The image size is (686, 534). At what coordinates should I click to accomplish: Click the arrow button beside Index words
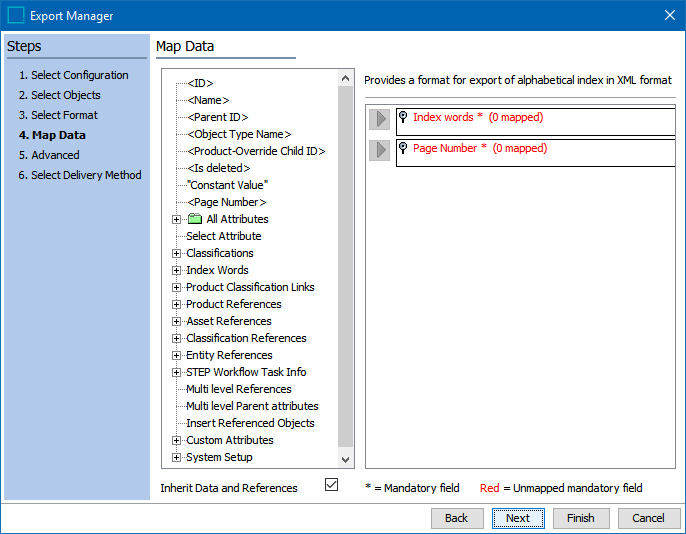pyautogui.click(x=379, y=119)
